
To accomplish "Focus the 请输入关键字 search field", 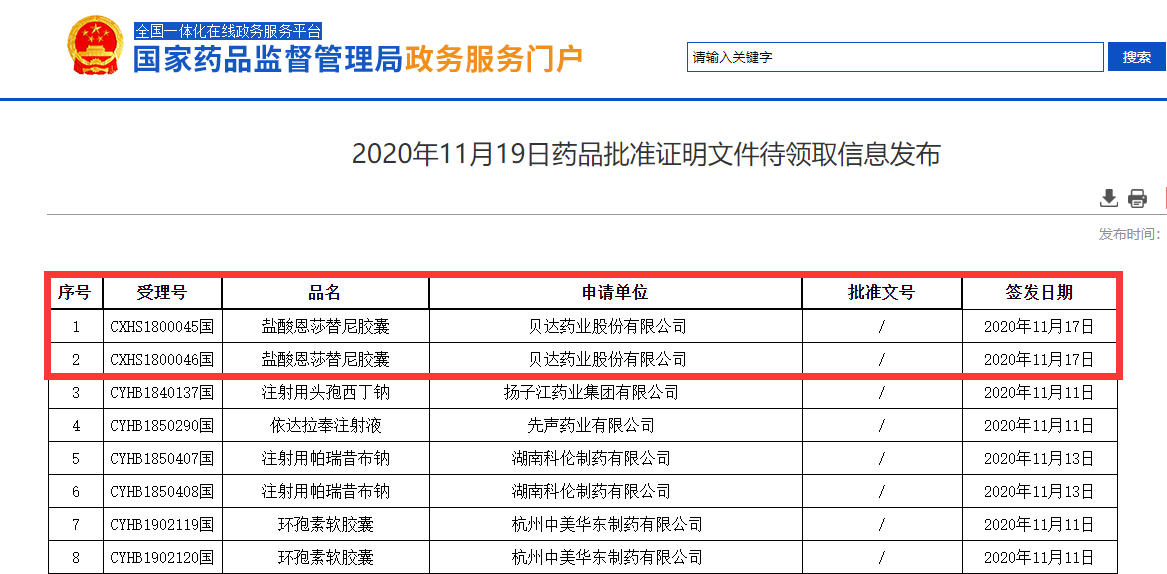I will click(x=894, y=57).
